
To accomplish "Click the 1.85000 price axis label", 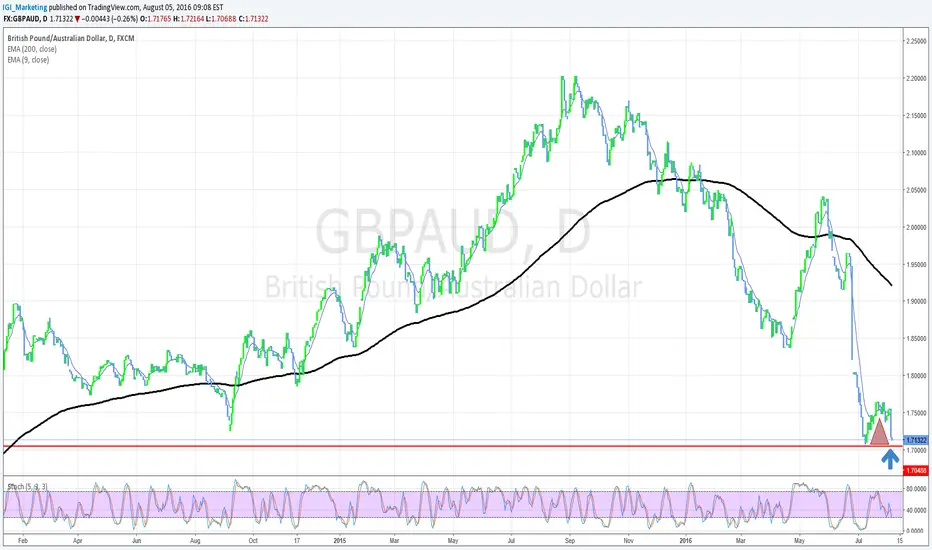I will 916,338.
